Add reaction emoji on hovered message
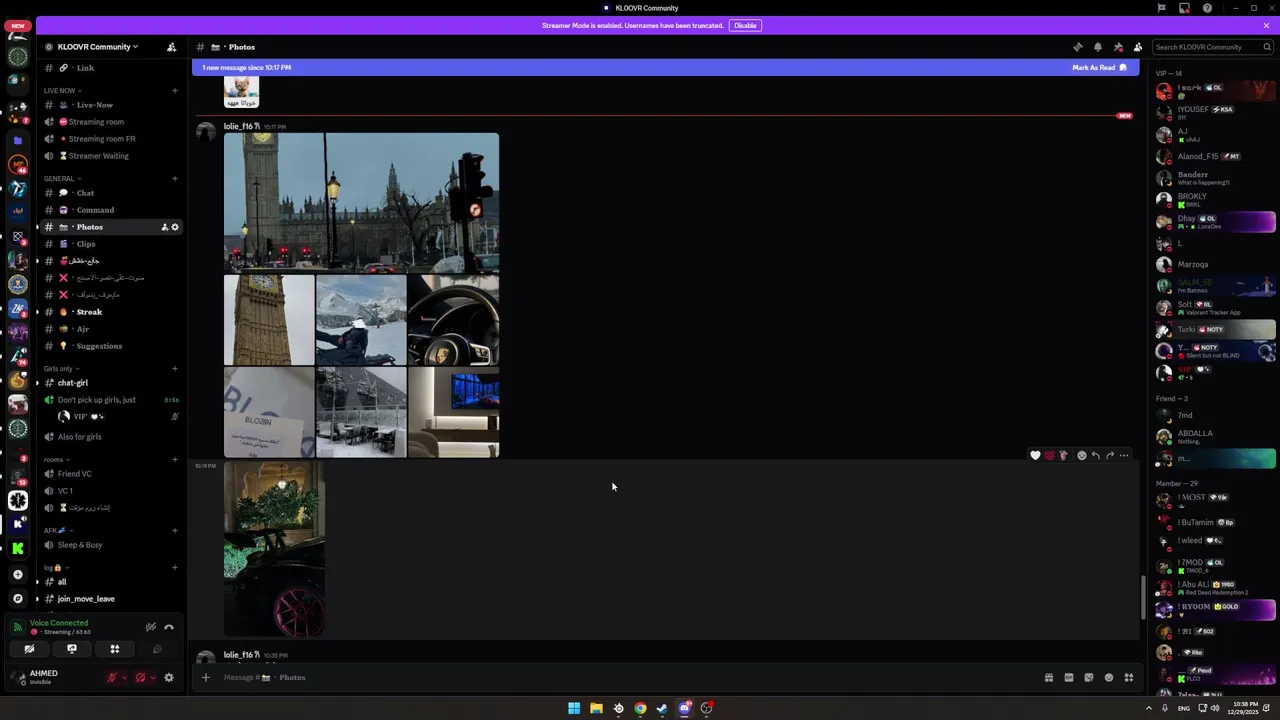 tap(1081, 456)
